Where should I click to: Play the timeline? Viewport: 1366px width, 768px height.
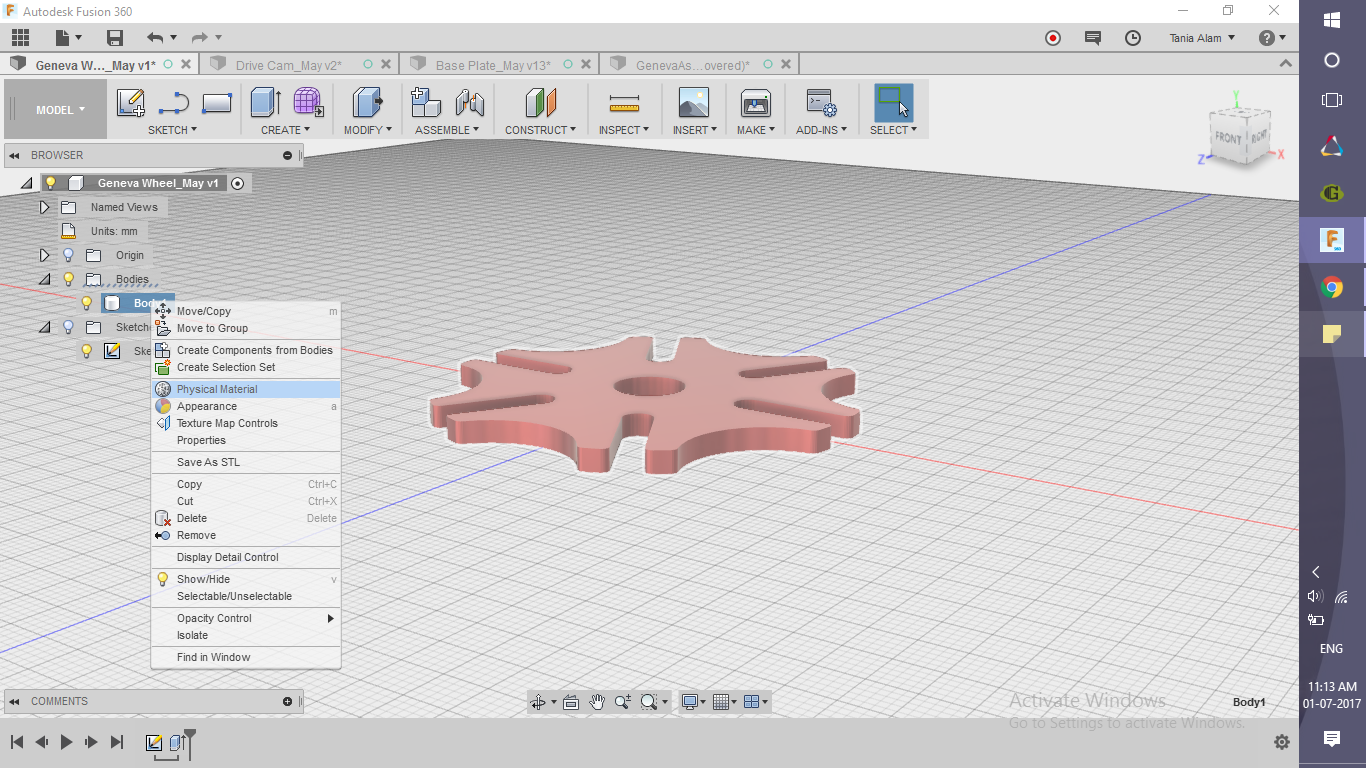pyautogui.click(x=67, y=742)
